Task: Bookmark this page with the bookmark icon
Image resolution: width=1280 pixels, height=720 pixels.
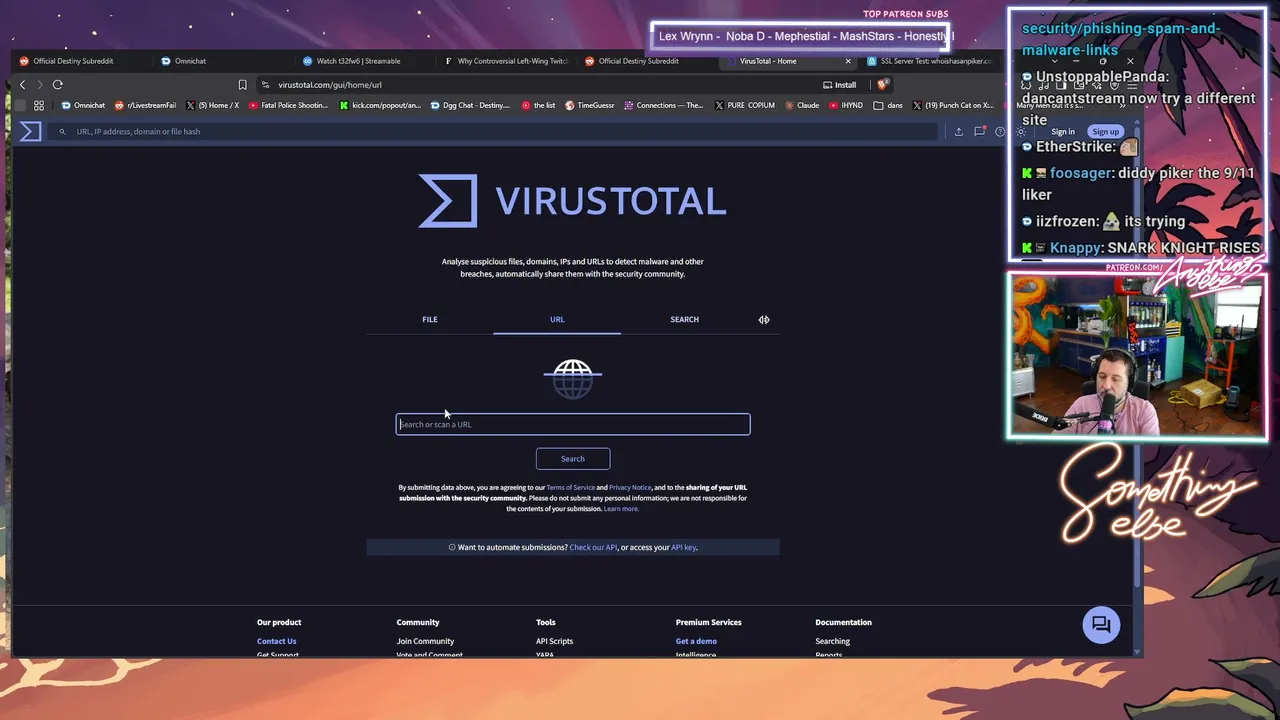Action: (x=242, y=85)
